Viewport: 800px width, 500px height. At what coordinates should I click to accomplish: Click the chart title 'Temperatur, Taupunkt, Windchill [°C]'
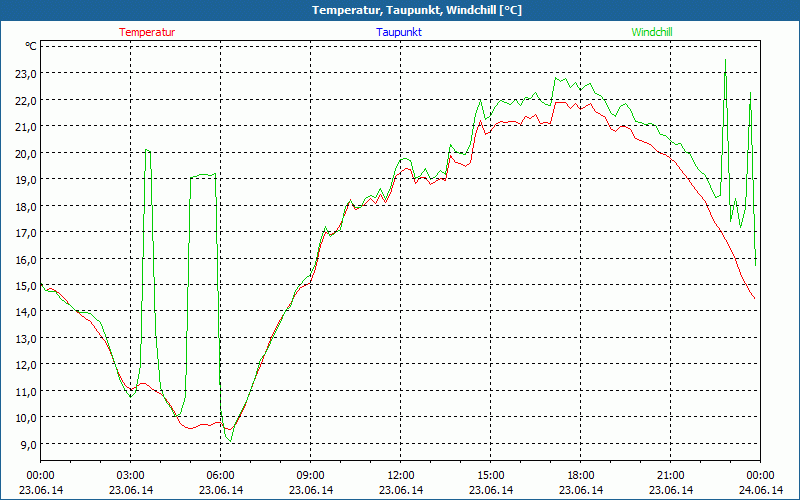coord(417,10)
